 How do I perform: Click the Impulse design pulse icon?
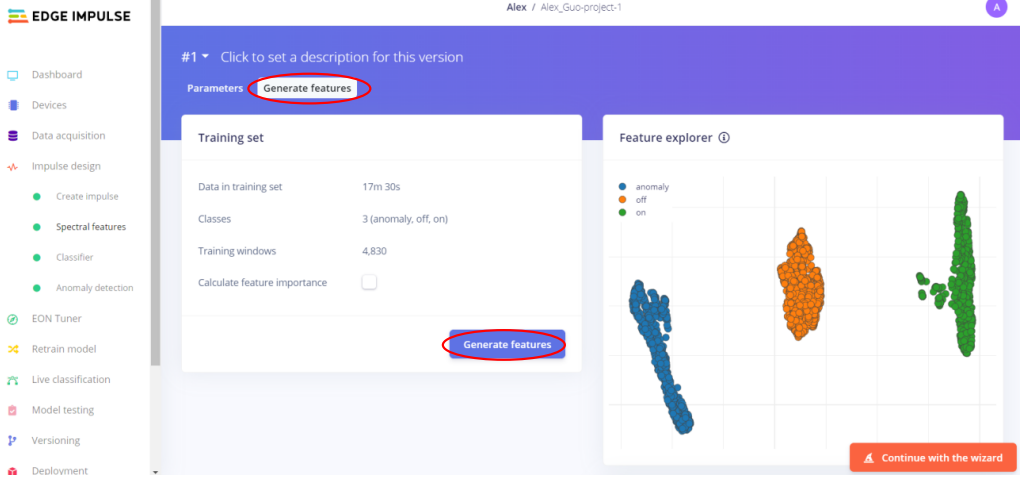point(13,166)
